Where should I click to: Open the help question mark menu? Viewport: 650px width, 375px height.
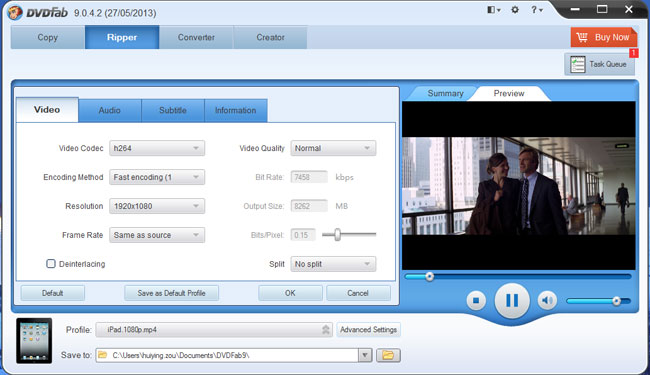pos(536,10)
